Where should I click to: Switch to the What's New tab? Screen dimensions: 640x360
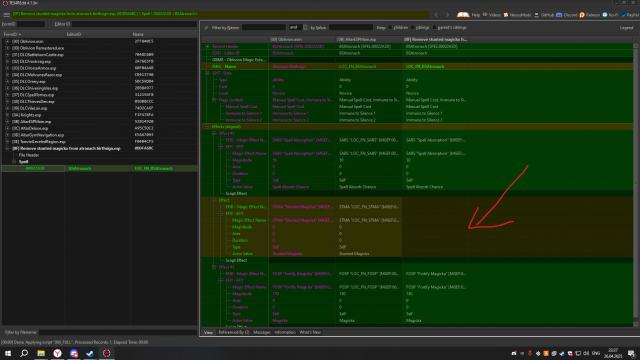pyautogui.click(x=310, y=332)
